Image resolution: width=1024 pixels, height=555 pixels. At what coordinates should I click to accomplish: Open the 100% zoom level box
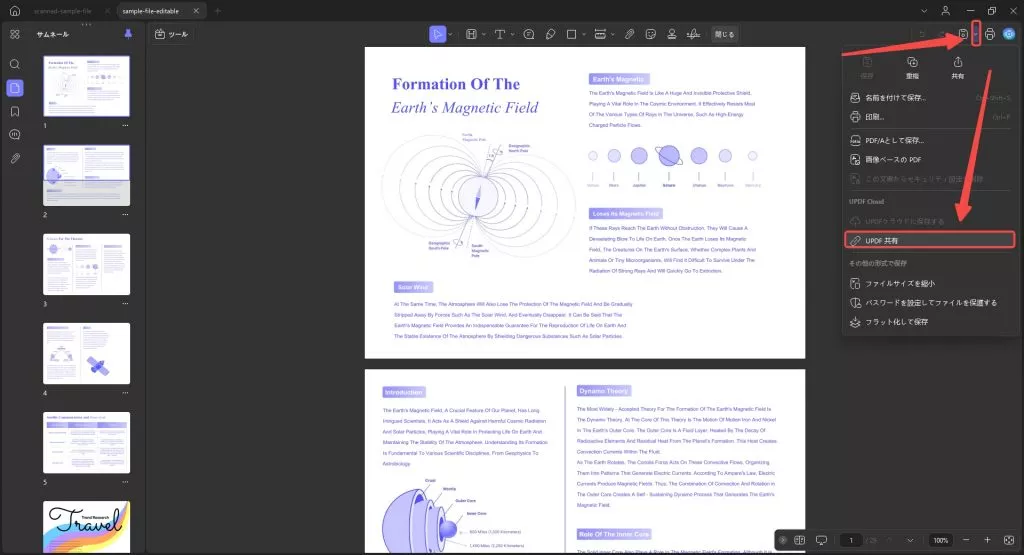[940, 540]
